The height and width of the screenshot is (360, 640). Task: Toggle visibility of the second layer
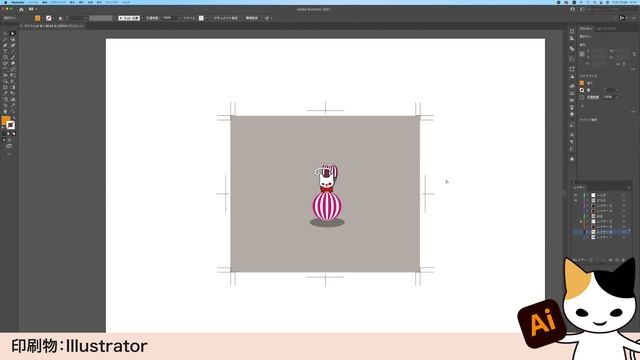576,200
